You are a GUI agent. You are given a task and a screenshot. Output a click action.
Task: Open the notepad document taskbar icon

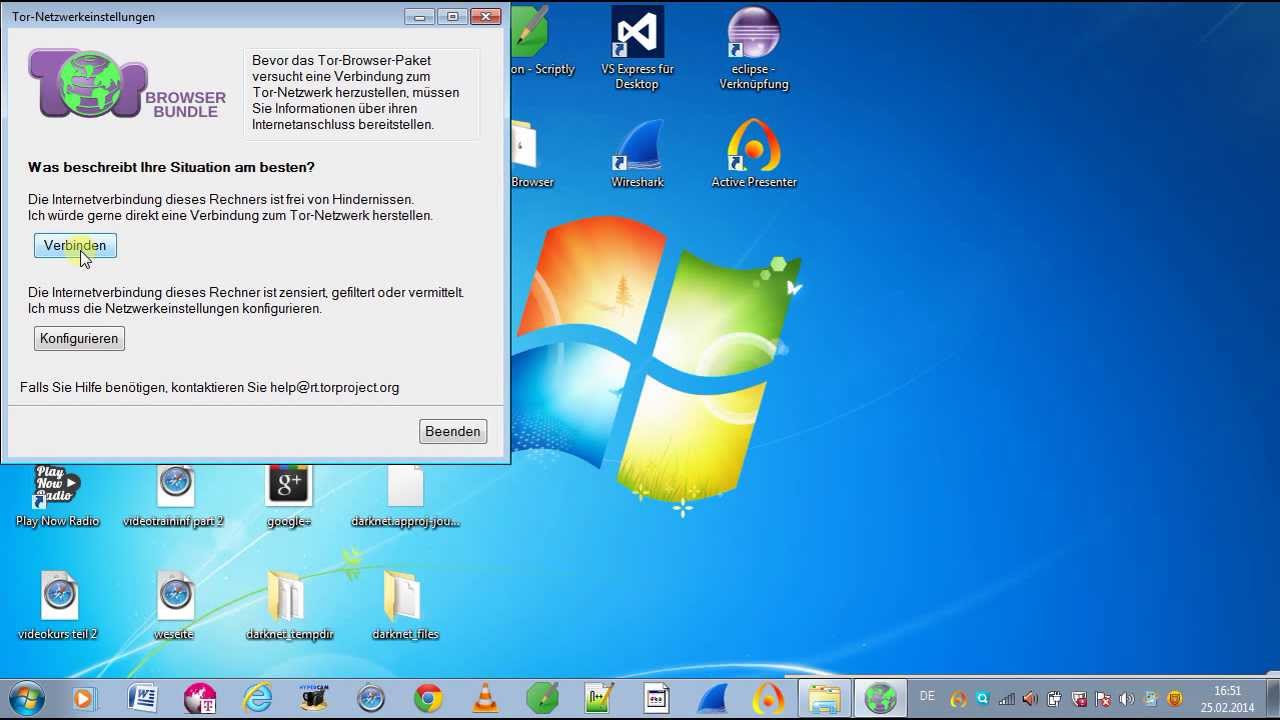656,698
